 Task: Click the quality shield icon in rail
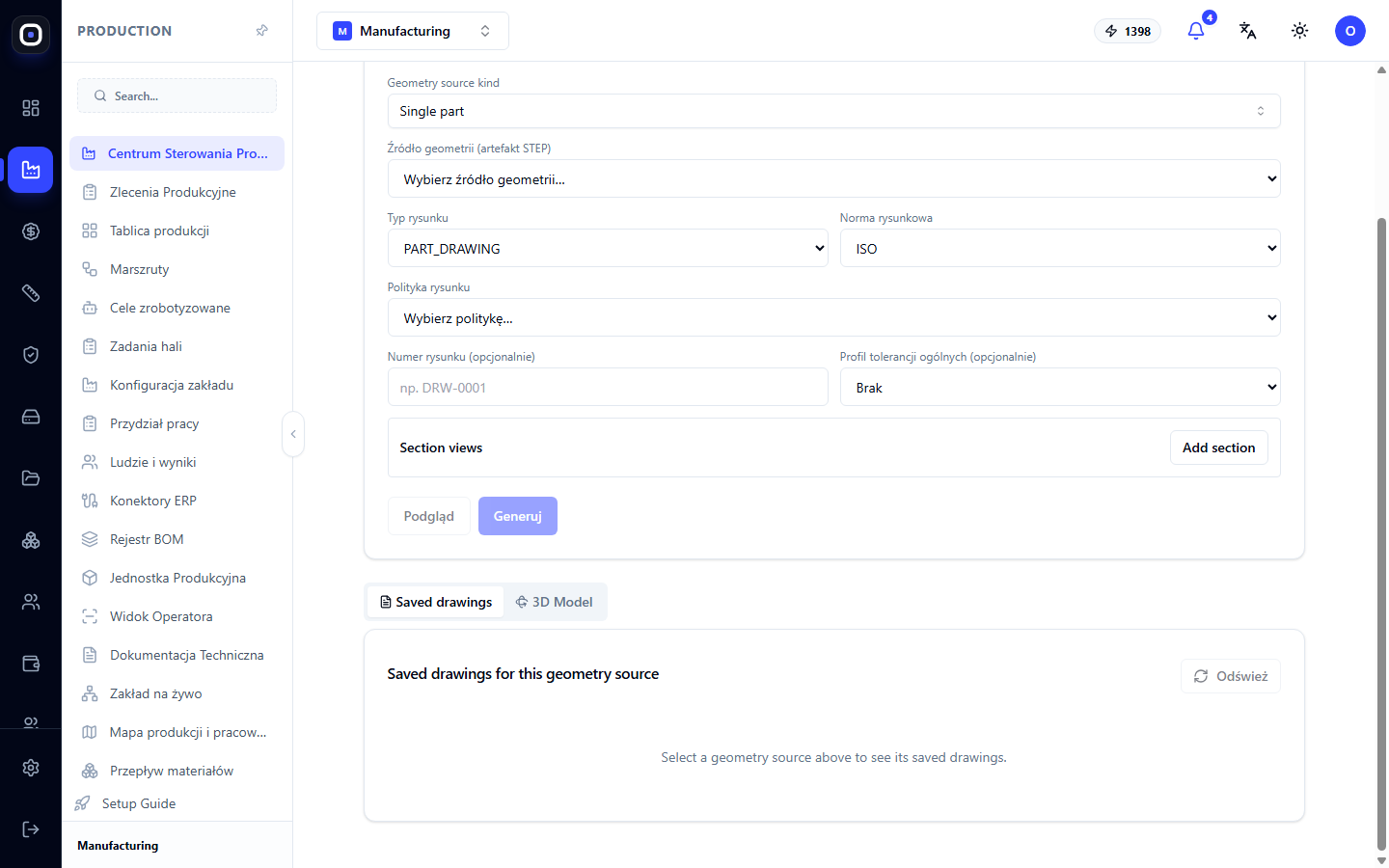[x=31, y=355]
